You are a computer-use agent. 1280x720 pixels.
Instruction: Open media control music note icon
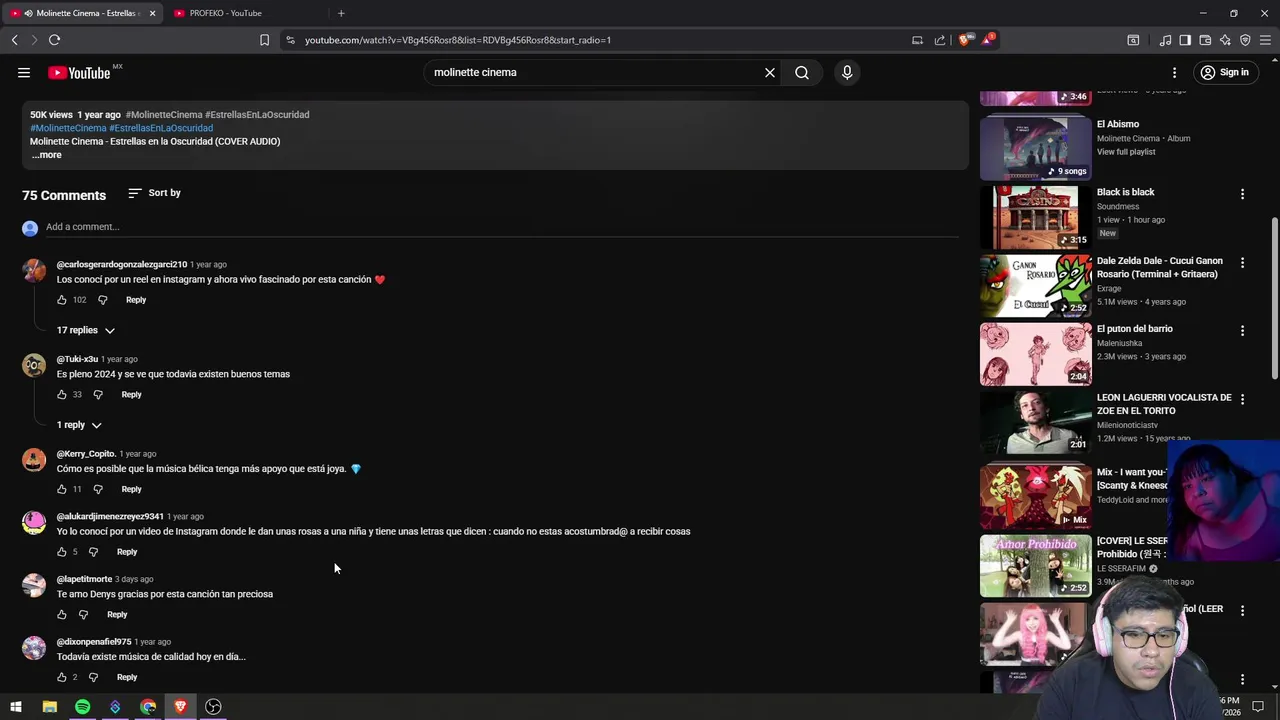pos(1165,40)
